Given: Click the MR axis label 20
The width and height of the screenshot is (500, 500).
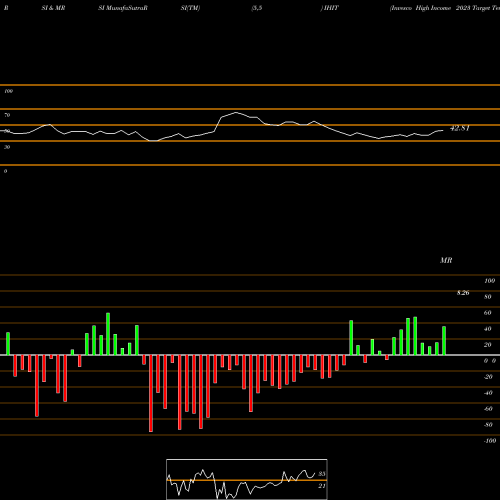Looking at the screenshot, I should pyautogui.click(x=488, y=345).
